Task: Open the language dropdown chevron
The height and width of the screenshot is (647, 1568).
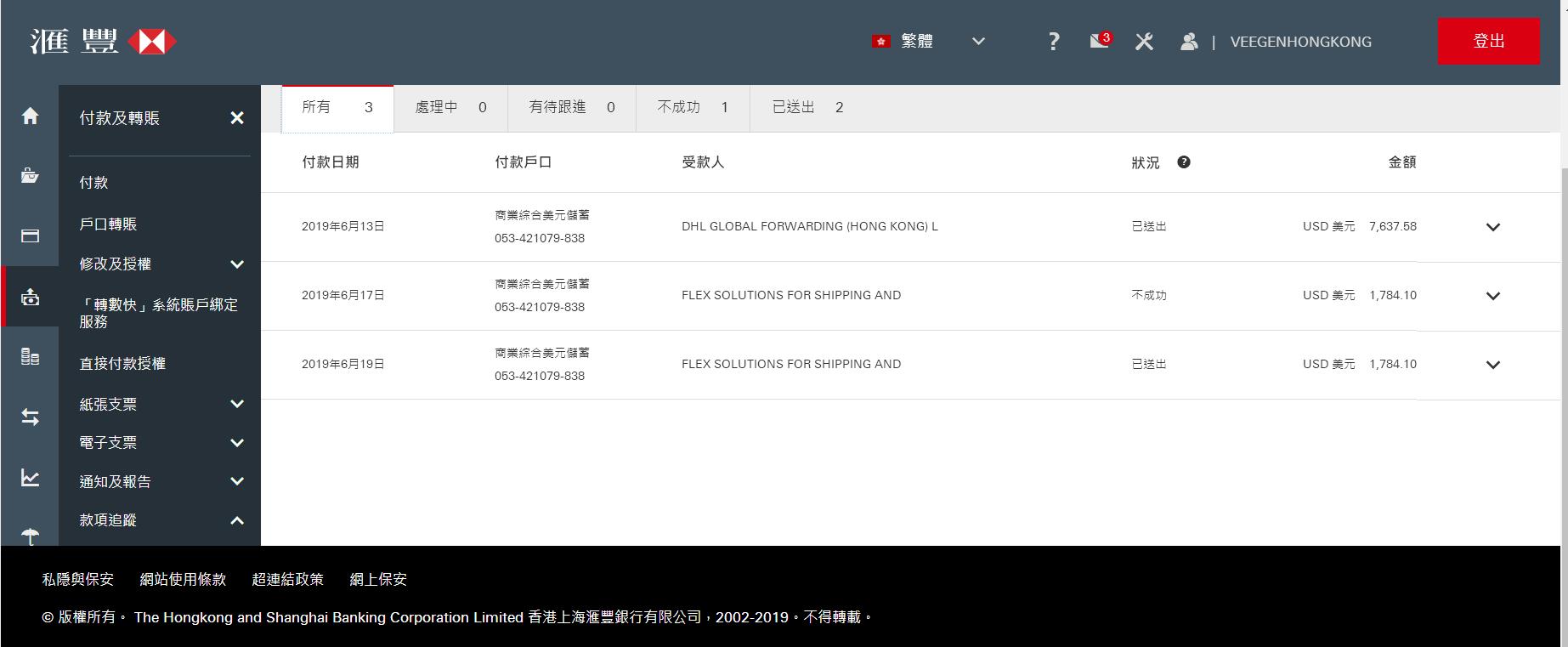Action: coord(978,41)
